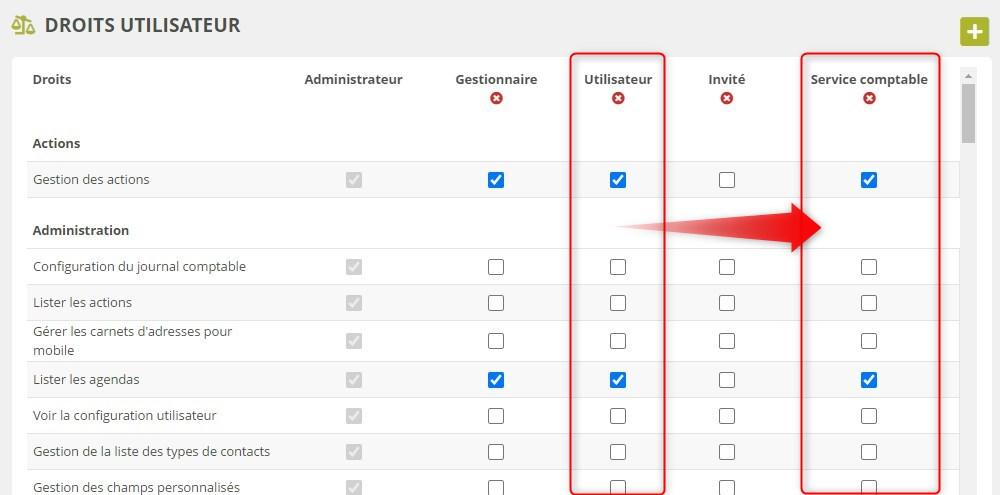Click the Administrateur column header
The width and height of the screenshot is (1000, 495).
(353, 79)
